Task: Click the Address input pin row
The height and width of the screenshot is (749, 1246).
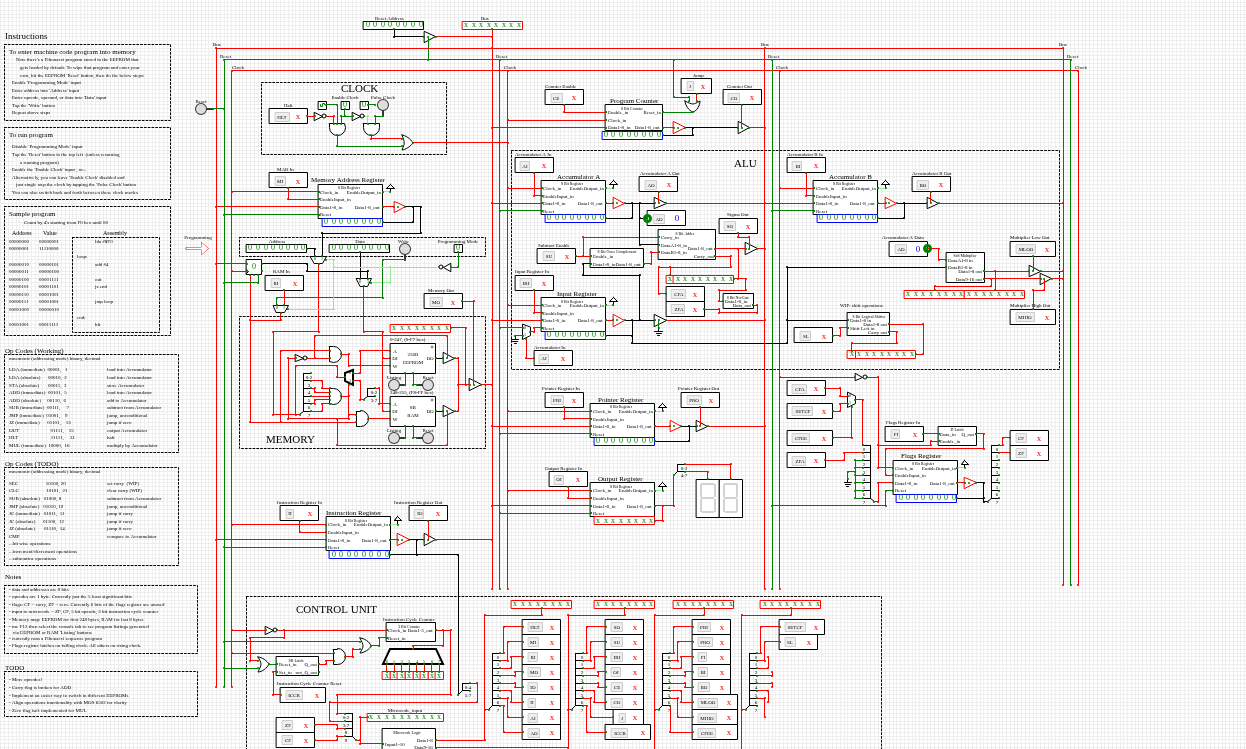Action: (277, 248)
